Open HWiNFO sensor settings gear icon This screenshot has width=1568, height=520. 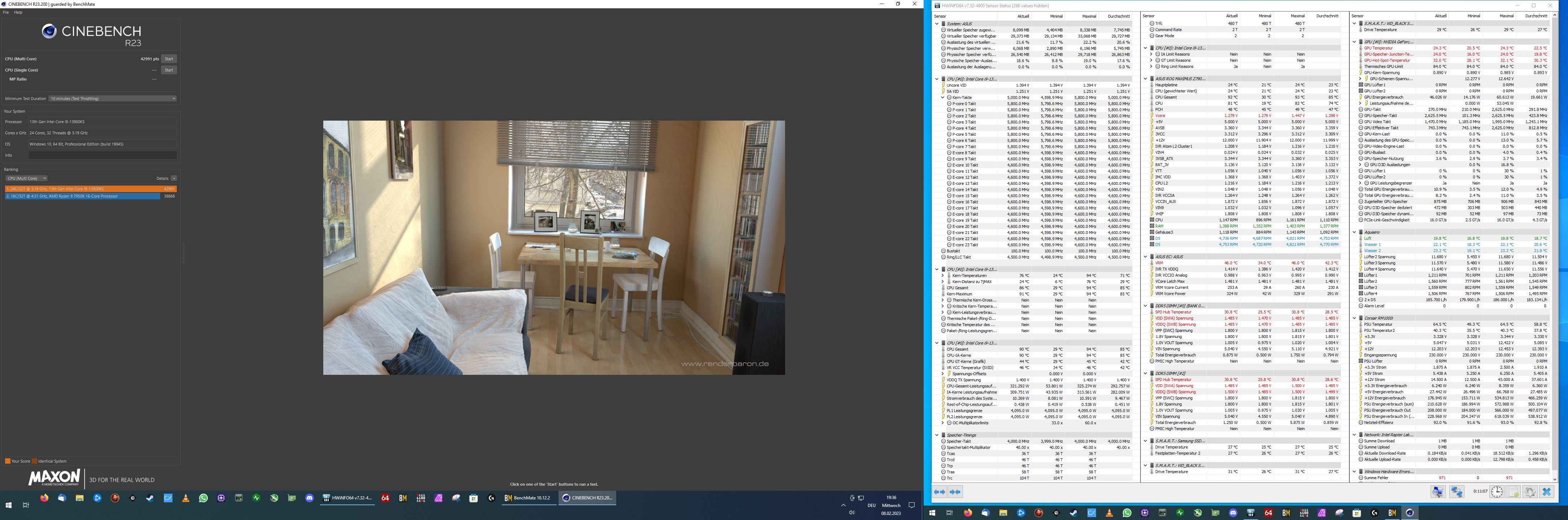(x=1530, y=491)
